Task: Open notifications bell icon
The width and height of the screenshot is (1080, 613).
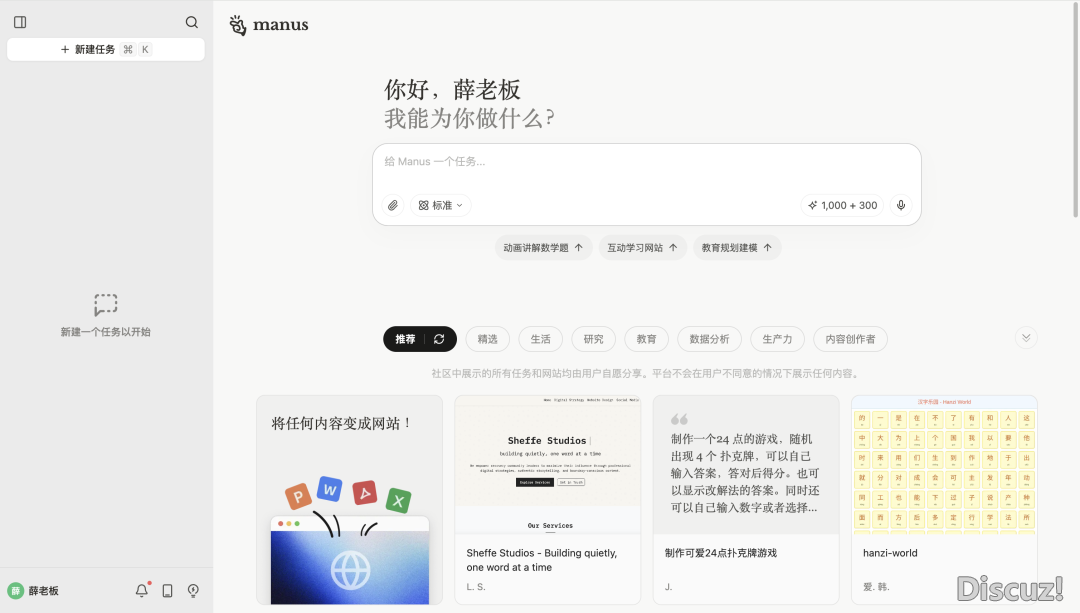Action: [x=142, y=591]
